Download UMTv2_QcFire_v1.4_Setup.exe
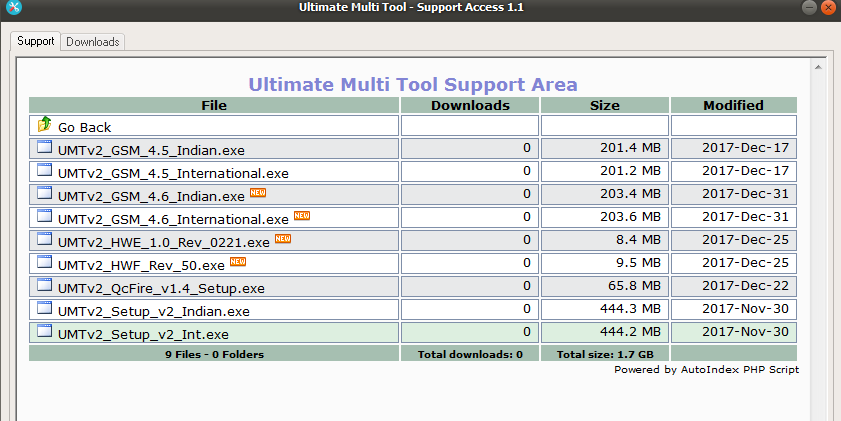 [161, 289]
